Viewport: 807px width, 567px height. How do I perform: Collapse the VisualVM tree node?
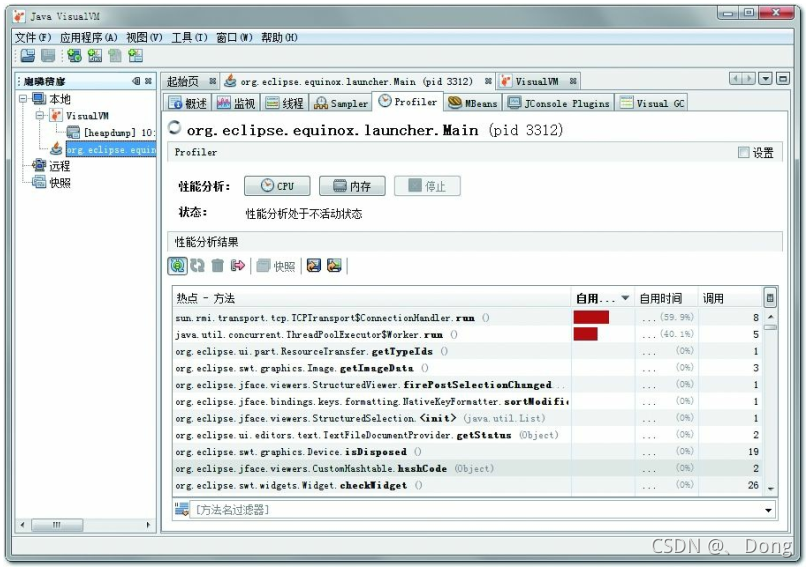40,115
